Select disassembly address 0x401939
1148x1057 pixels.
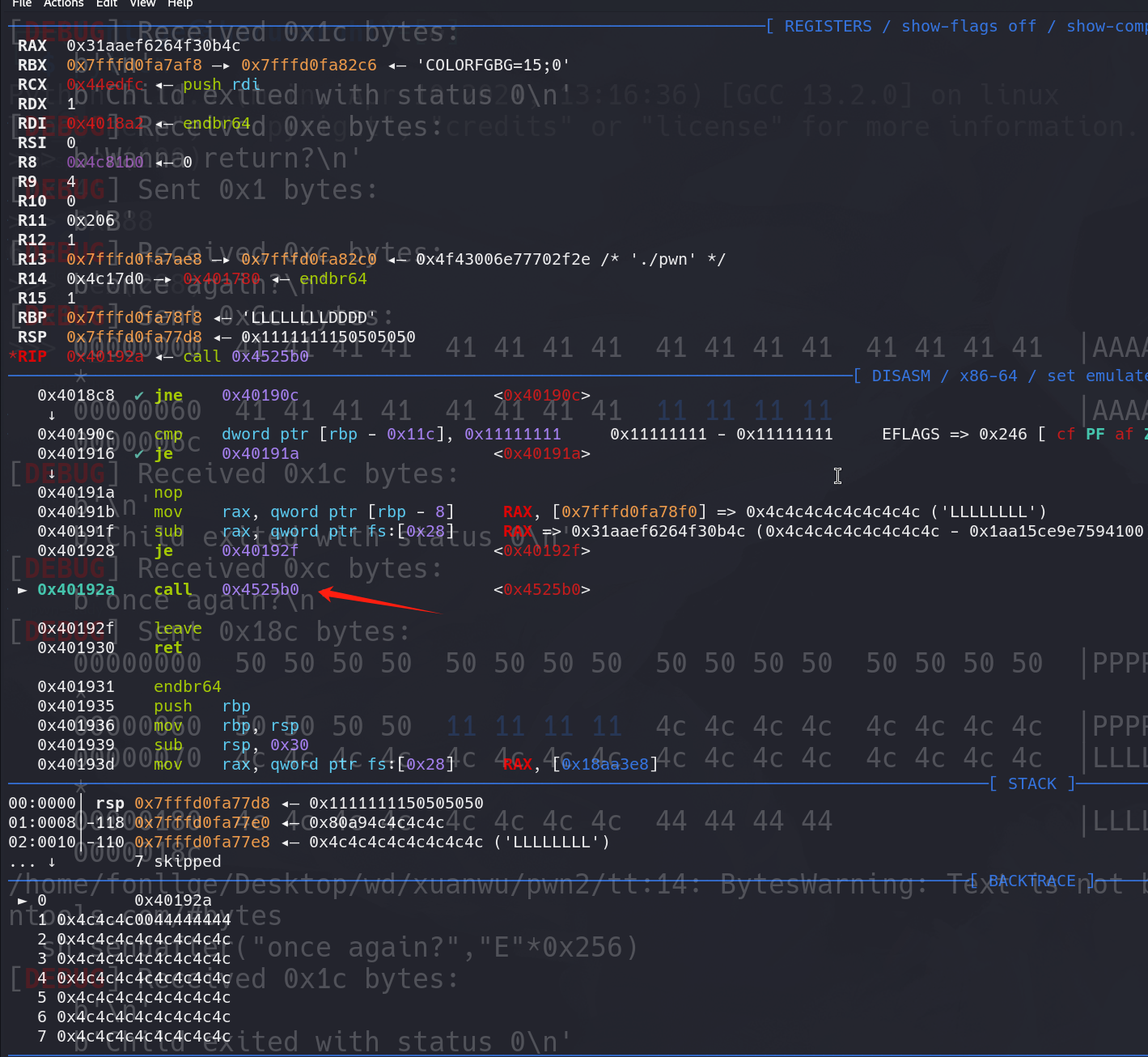click(76, 745)
